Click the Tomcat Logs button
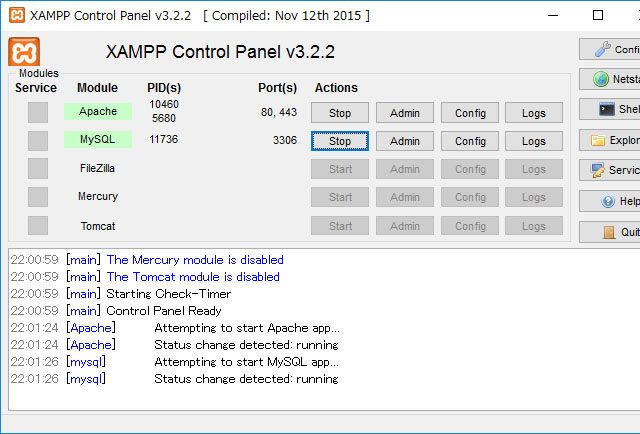Screen dimensions: 640x434 [x=534, y=226]
